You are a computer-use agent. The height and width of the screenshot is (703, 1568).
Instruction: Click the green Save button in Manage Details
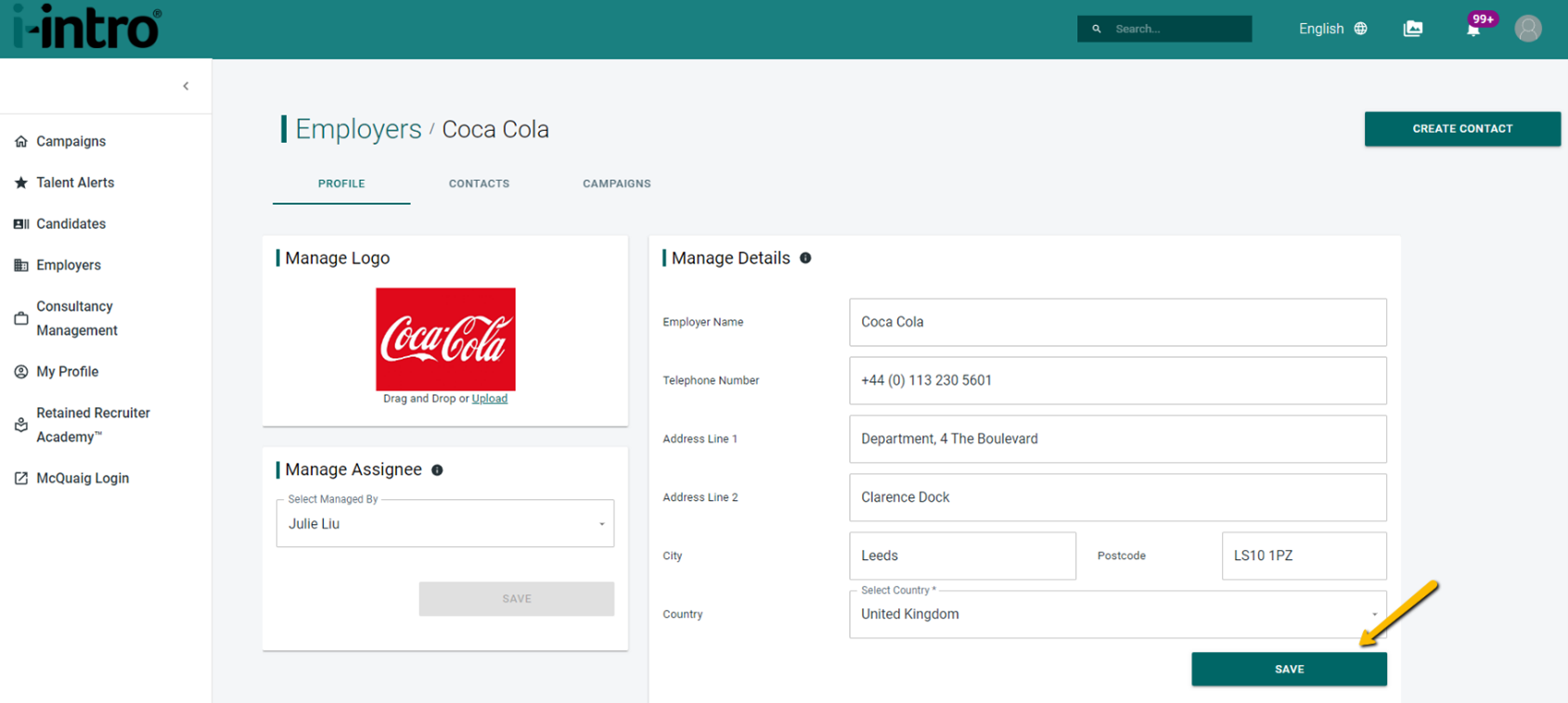pos(1290,670)
